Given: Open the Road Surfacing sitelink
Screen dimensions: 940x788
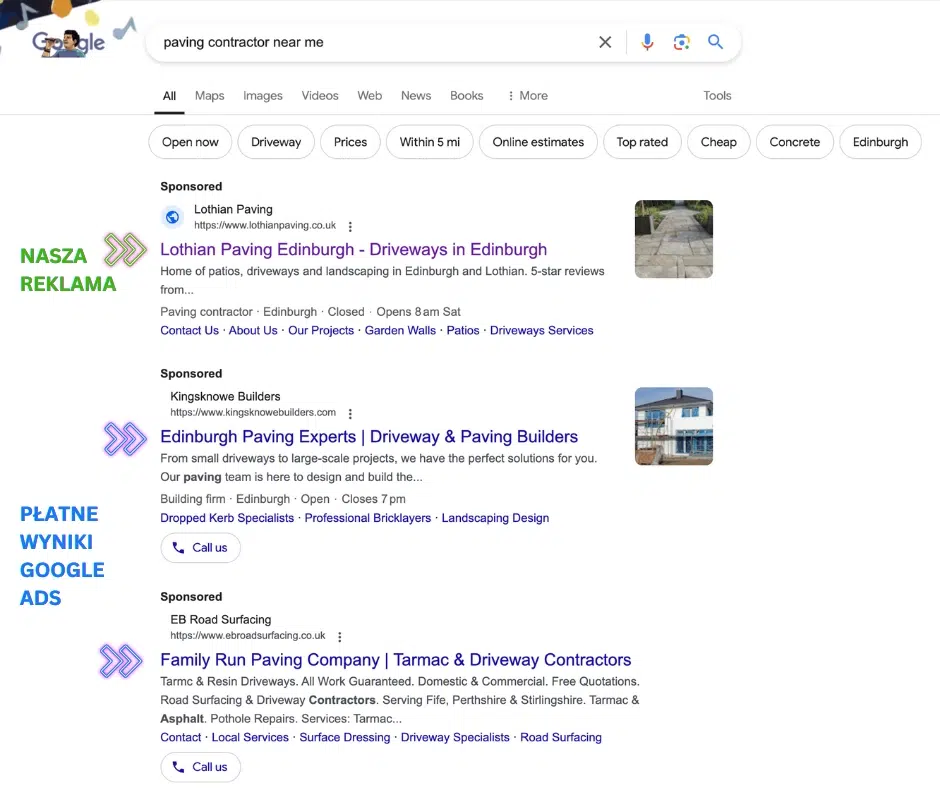Looking at the screenshot, I should click(x=561, y=738).
